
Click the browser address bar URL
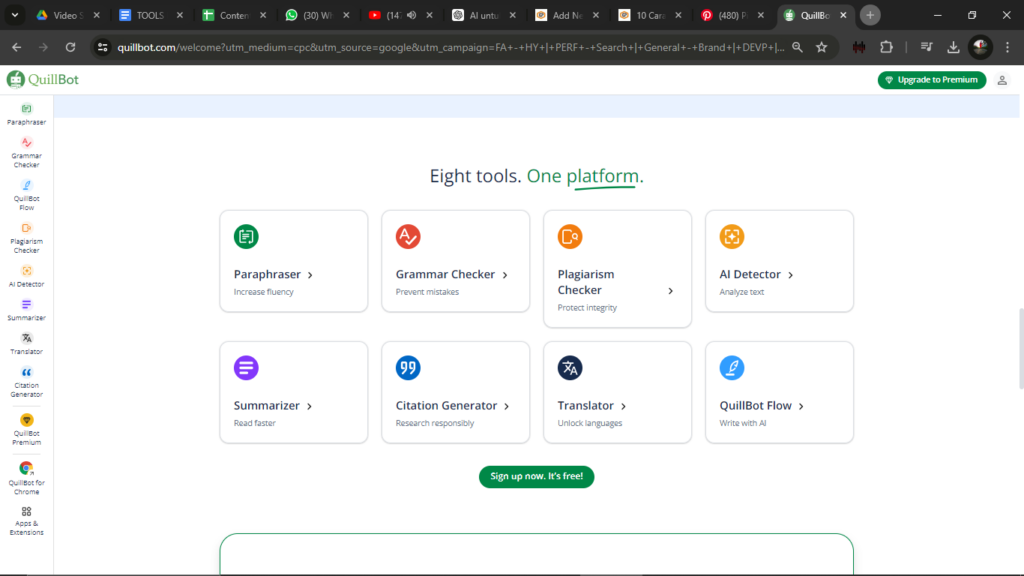coord(450,47)
